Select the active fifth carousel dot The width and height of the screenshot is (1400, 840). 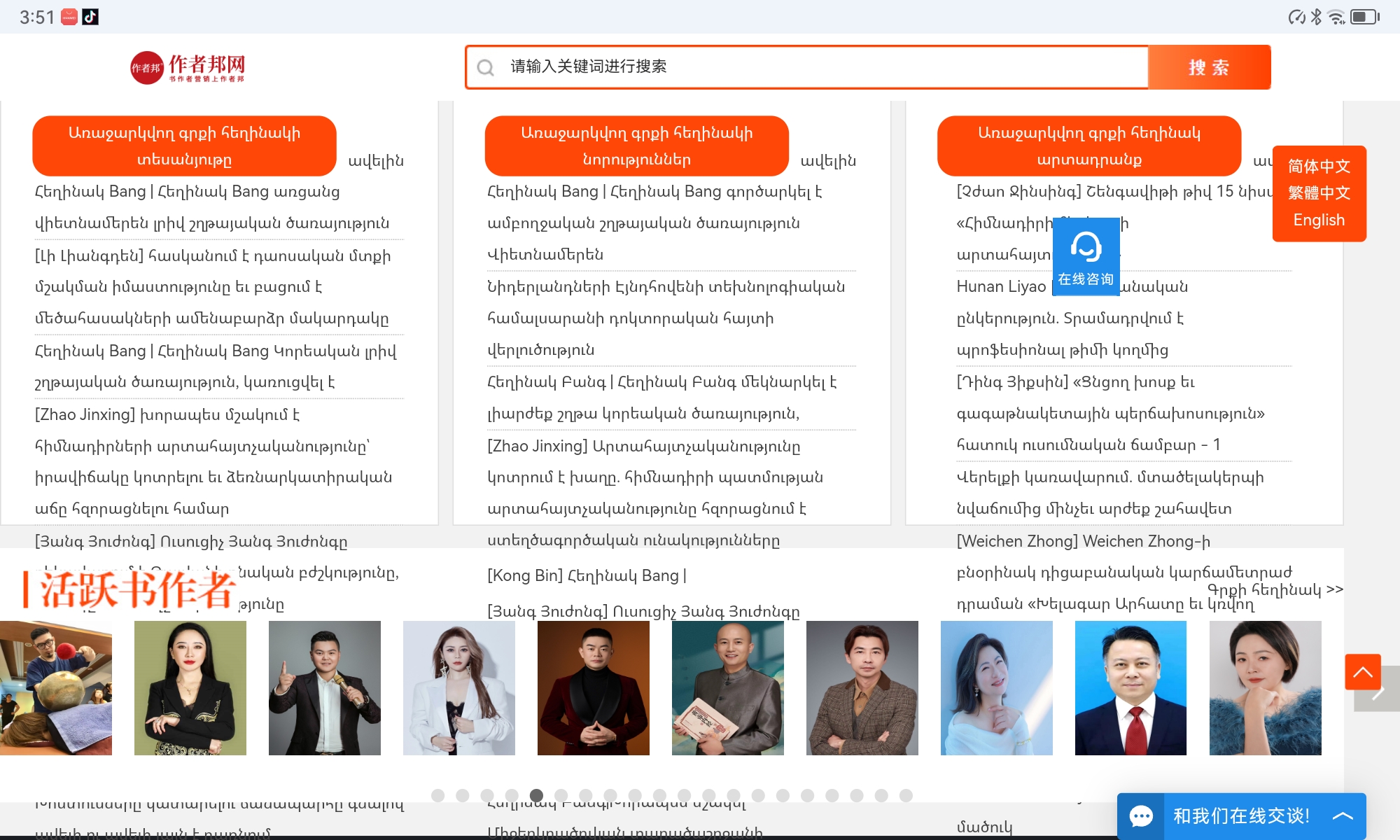(x=537, y=795)
